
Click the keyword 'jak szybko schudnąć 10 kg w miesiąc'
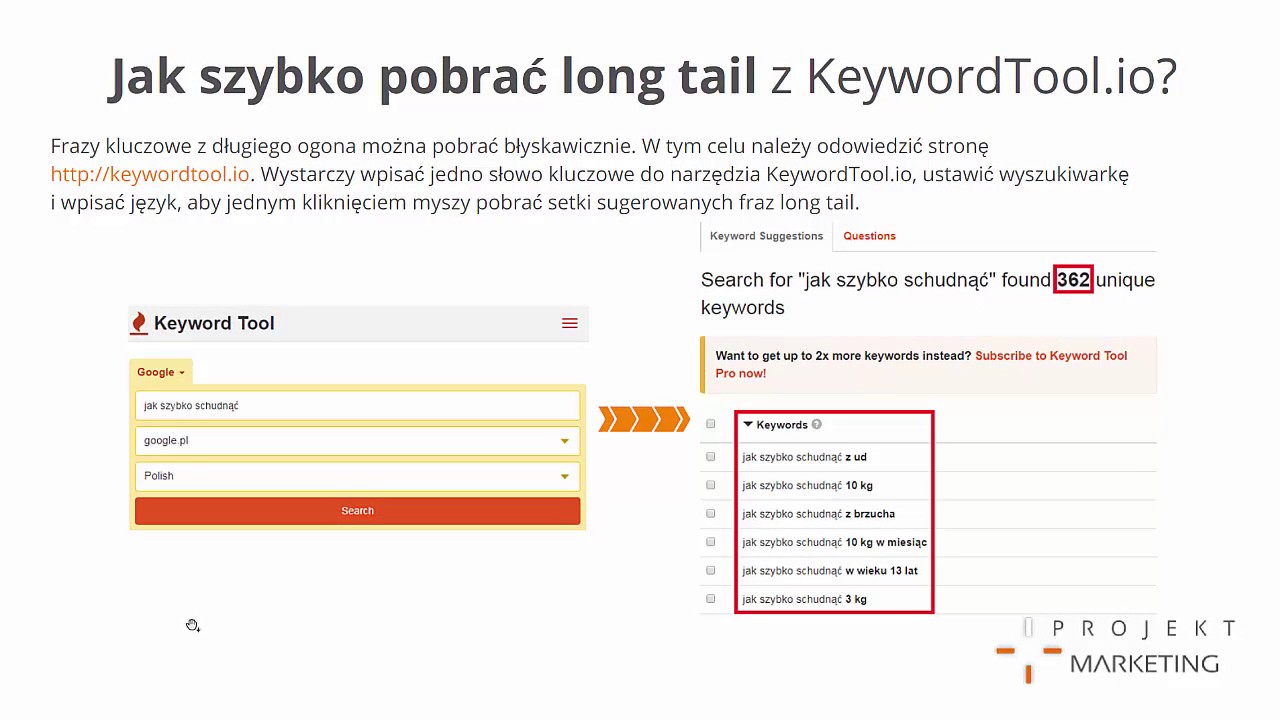point(834,542)
